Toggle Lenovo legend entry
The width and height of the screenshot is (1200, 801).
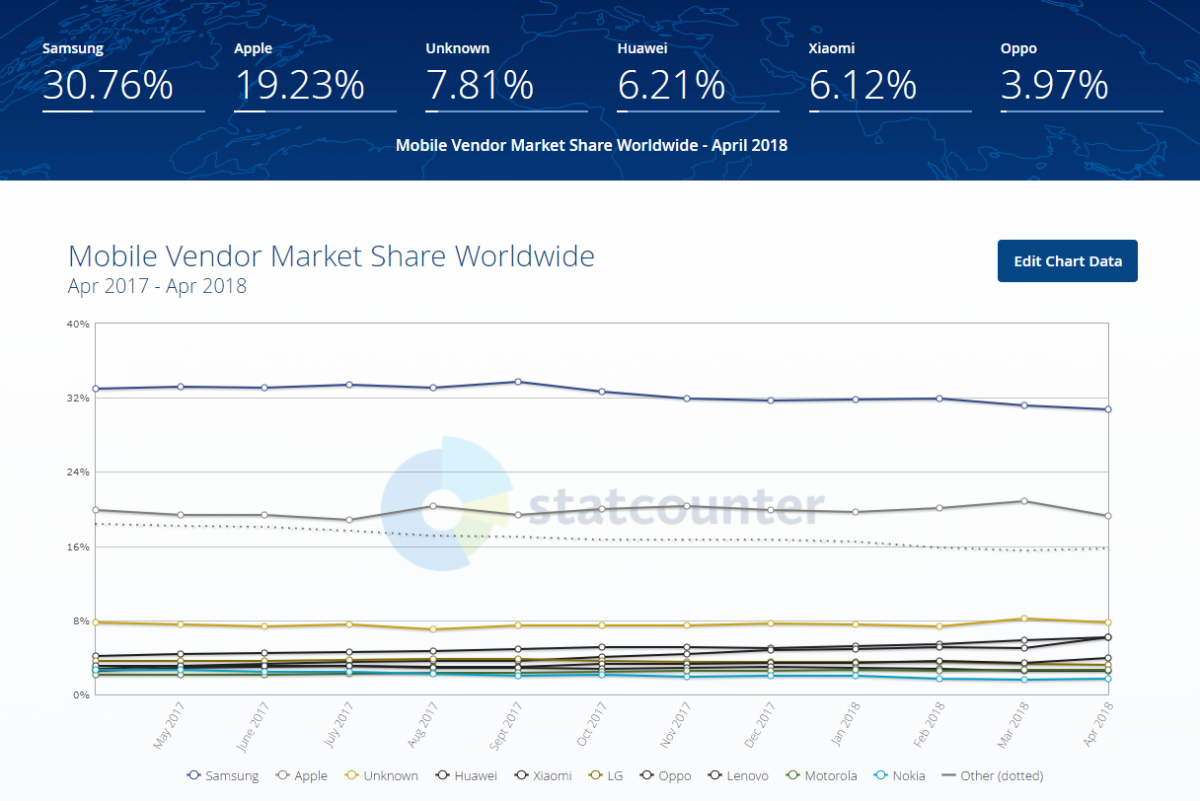[738, 775]
